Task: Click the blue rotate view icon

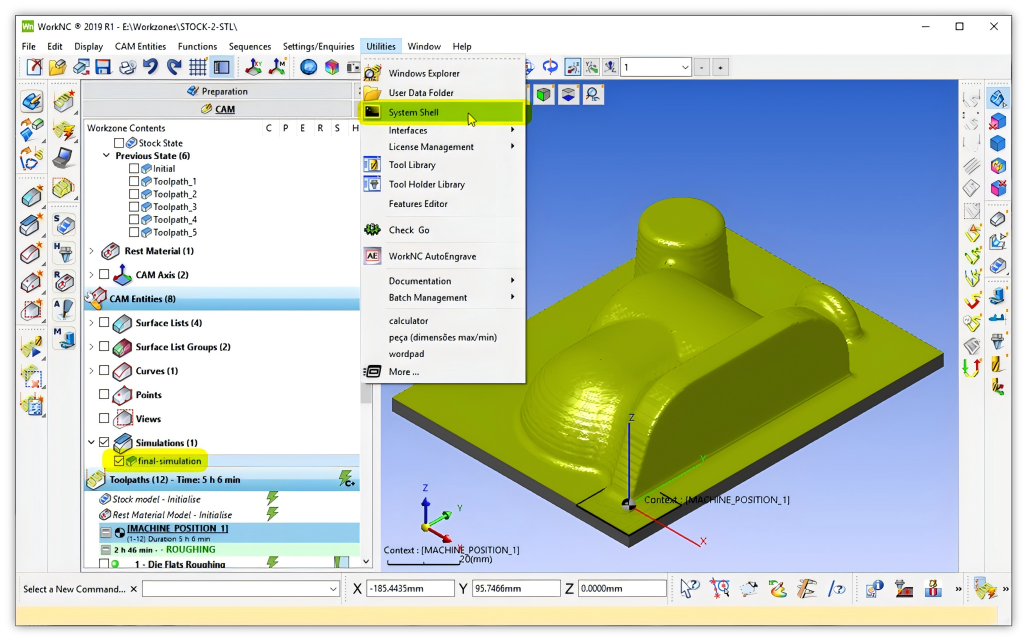Action: tap(550, 67)
